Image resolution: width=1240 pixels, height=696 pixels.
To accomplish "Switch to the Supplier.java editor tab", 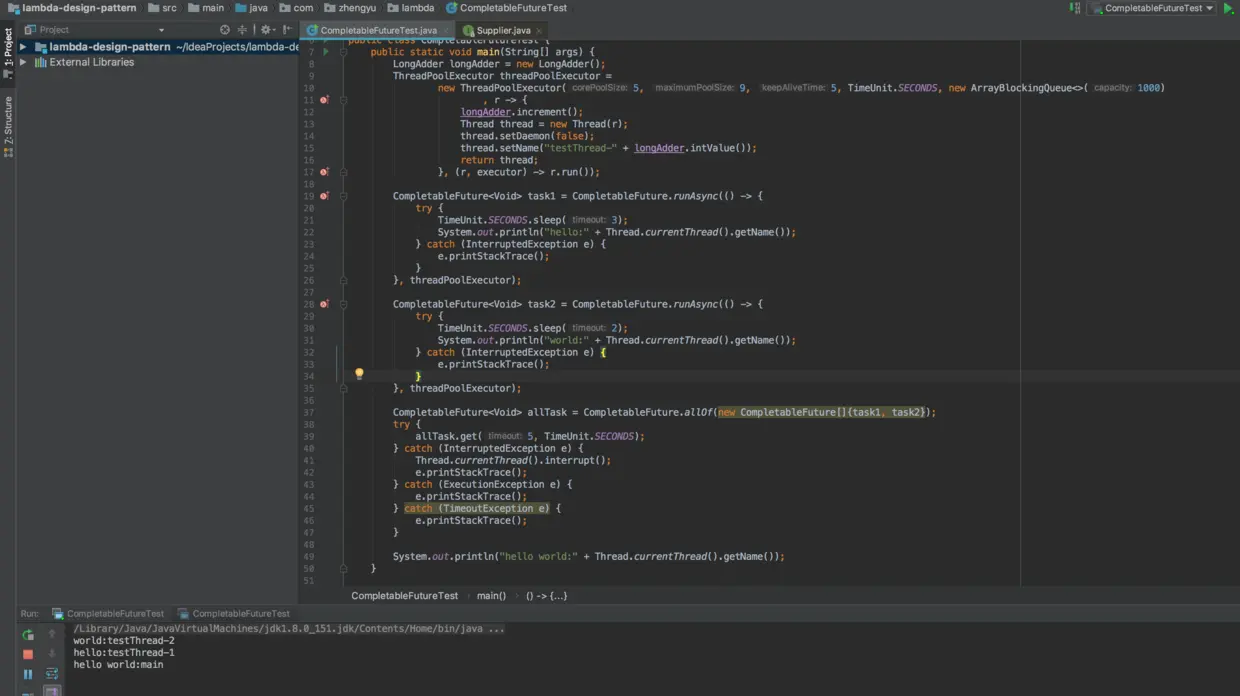I will pos(503,31).
